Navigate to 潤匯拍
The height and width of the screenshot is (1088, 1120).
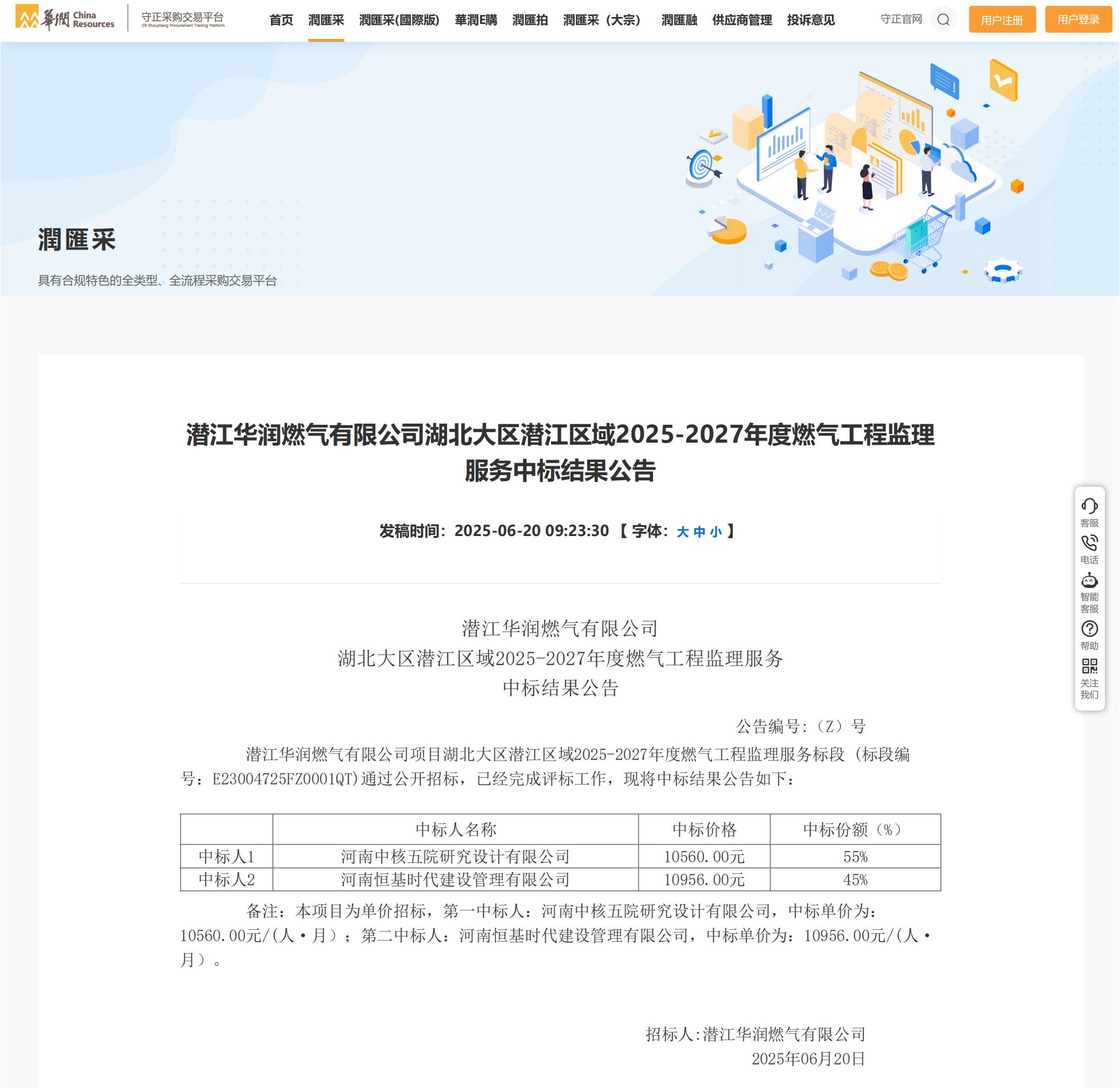pyautogui.click(x=530, y=20)
